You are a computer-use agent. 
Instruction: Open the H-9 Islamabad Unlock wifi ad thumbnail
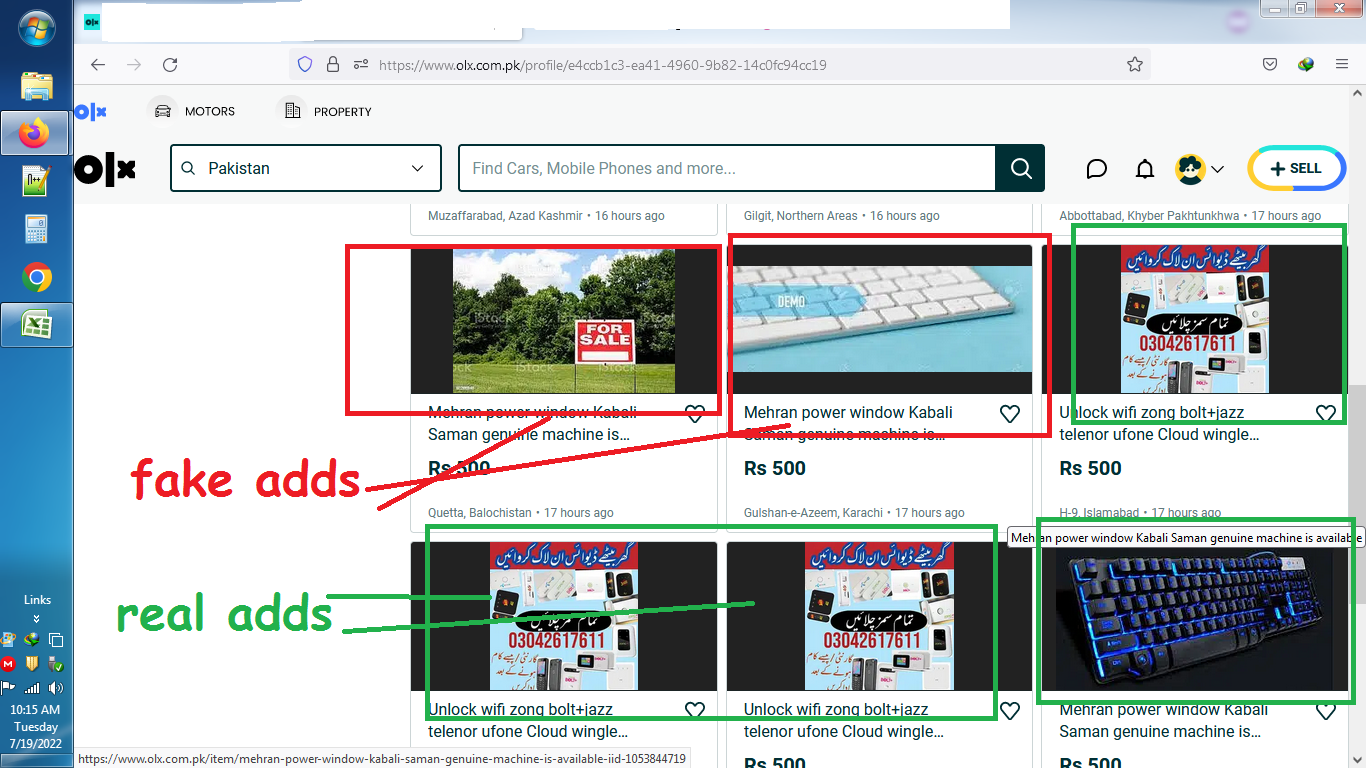pyautogui.click(x=1195, y=321)
